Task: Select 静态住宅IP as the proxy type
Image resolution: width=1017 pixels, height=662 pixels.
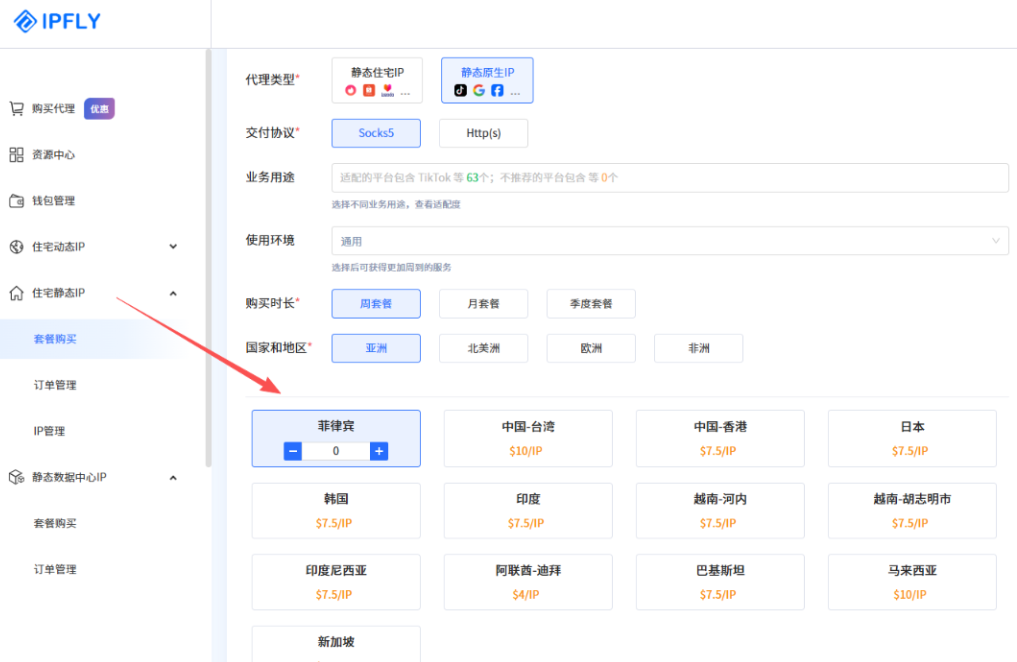Action: [x=375, y=80]
